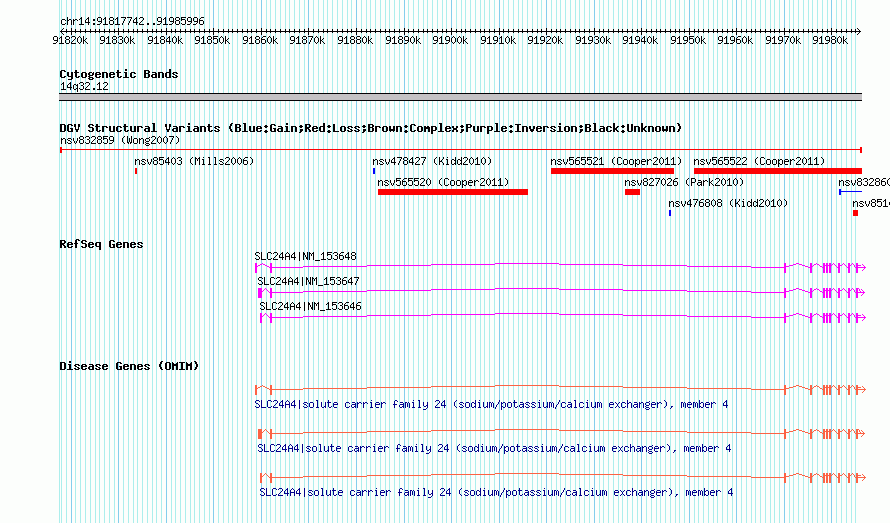Click the blue nsv476808 gain marker

[670, 213]
